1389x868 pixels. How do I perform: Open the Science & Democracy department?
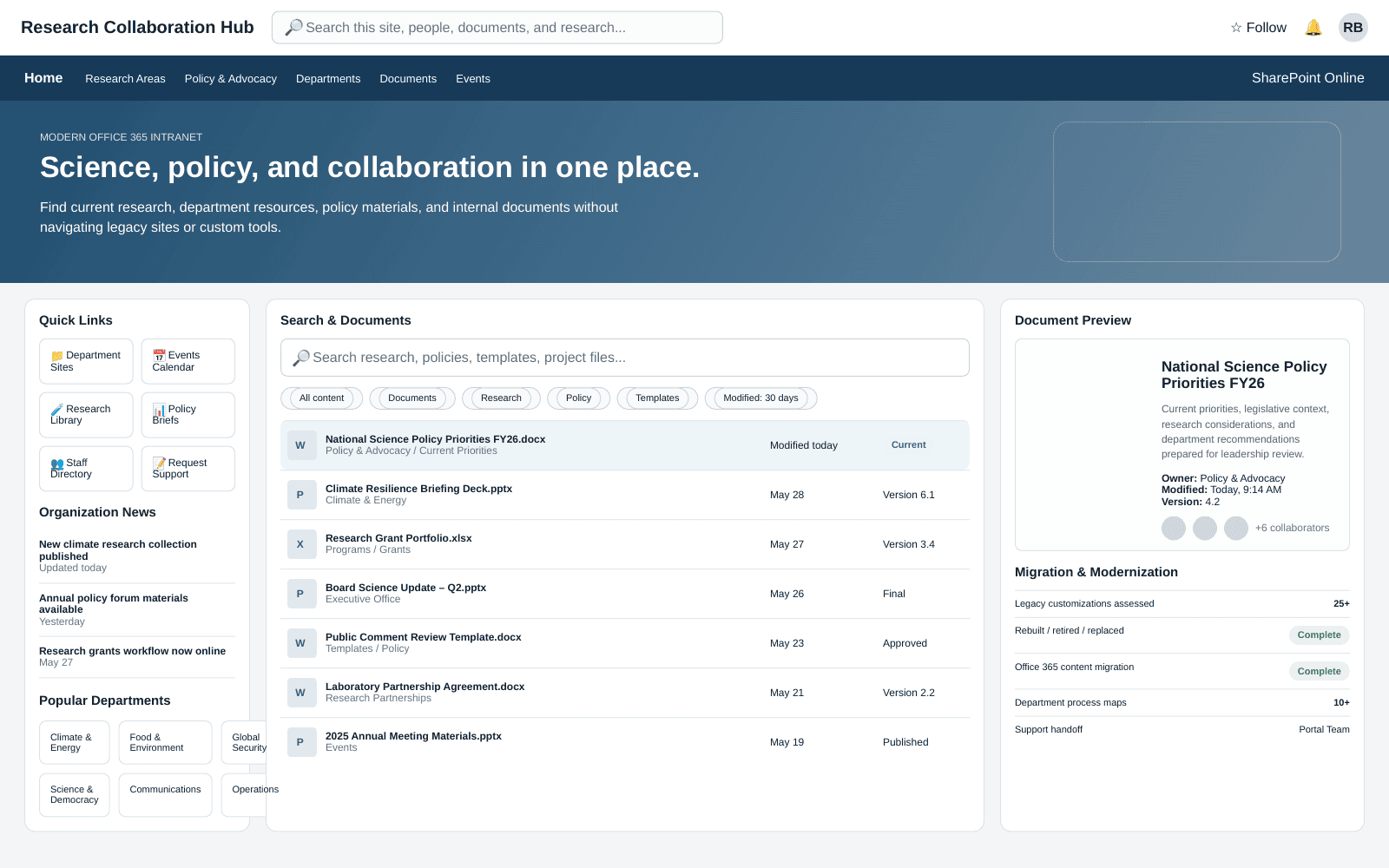(75, 795)
